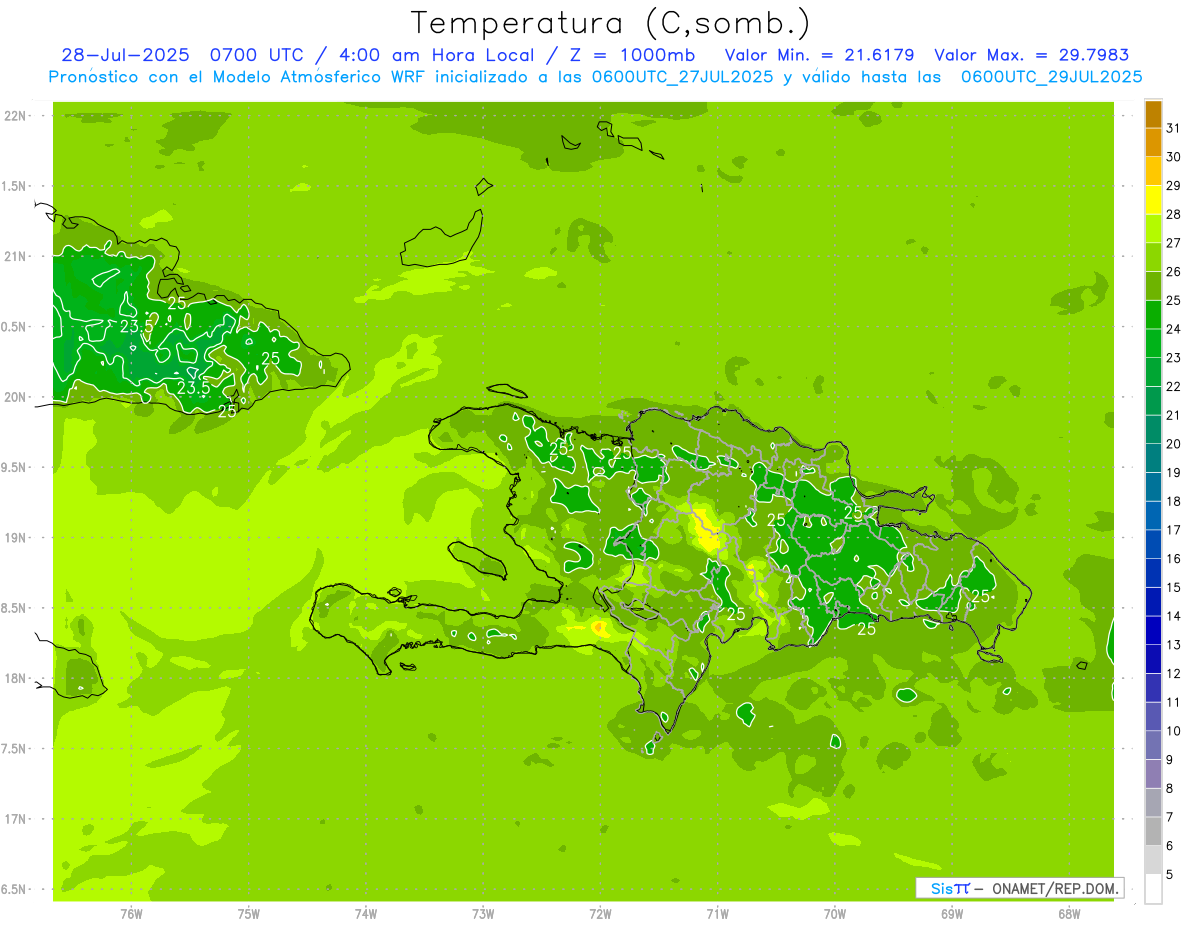Screen dimensions: 1200x927
Task: Select the '0600UTC_27JUL2025' initialization time text
Action: [x=681, y=76]
